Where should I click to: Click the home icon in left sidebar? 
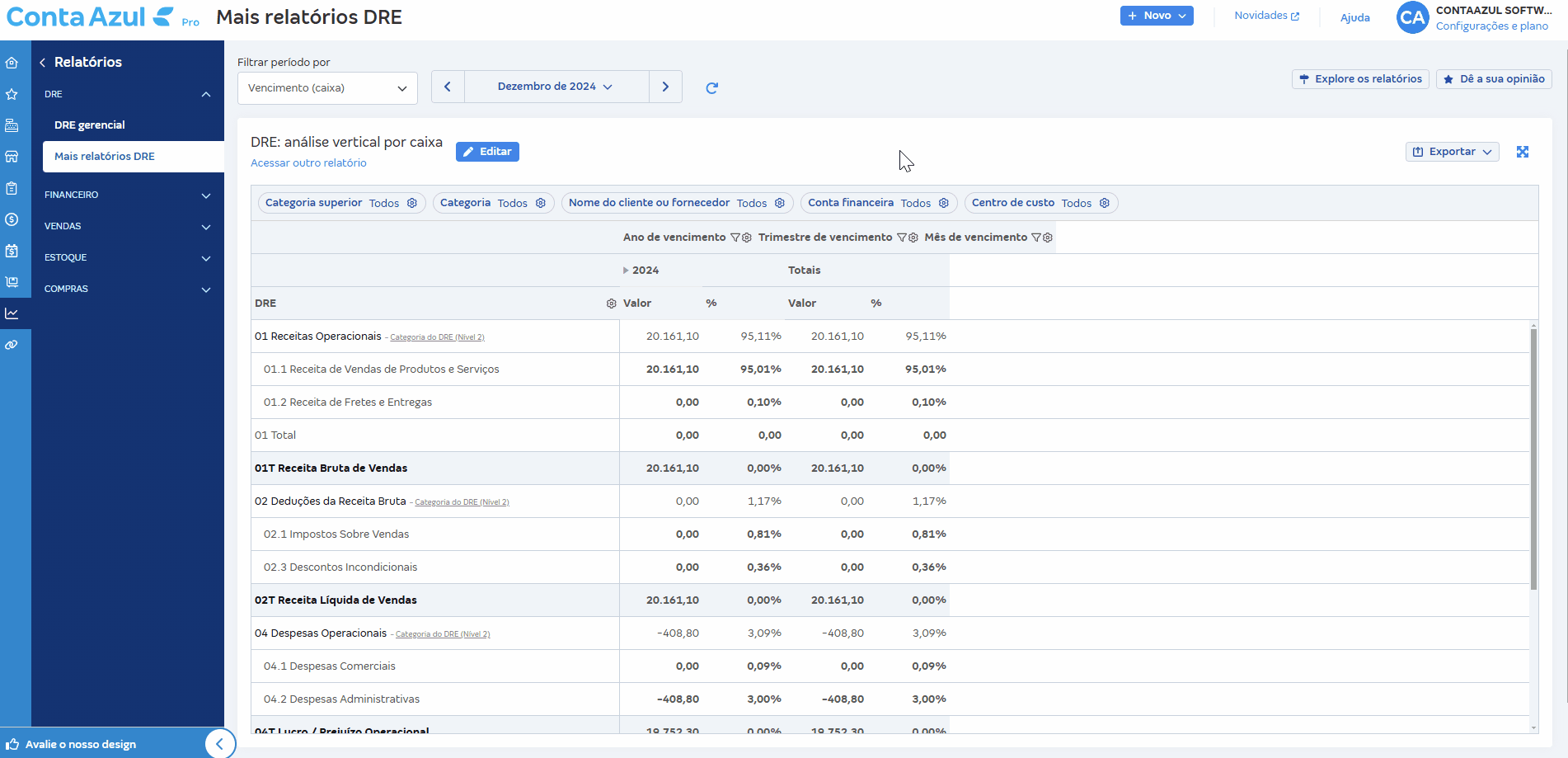tap(12, 63)
